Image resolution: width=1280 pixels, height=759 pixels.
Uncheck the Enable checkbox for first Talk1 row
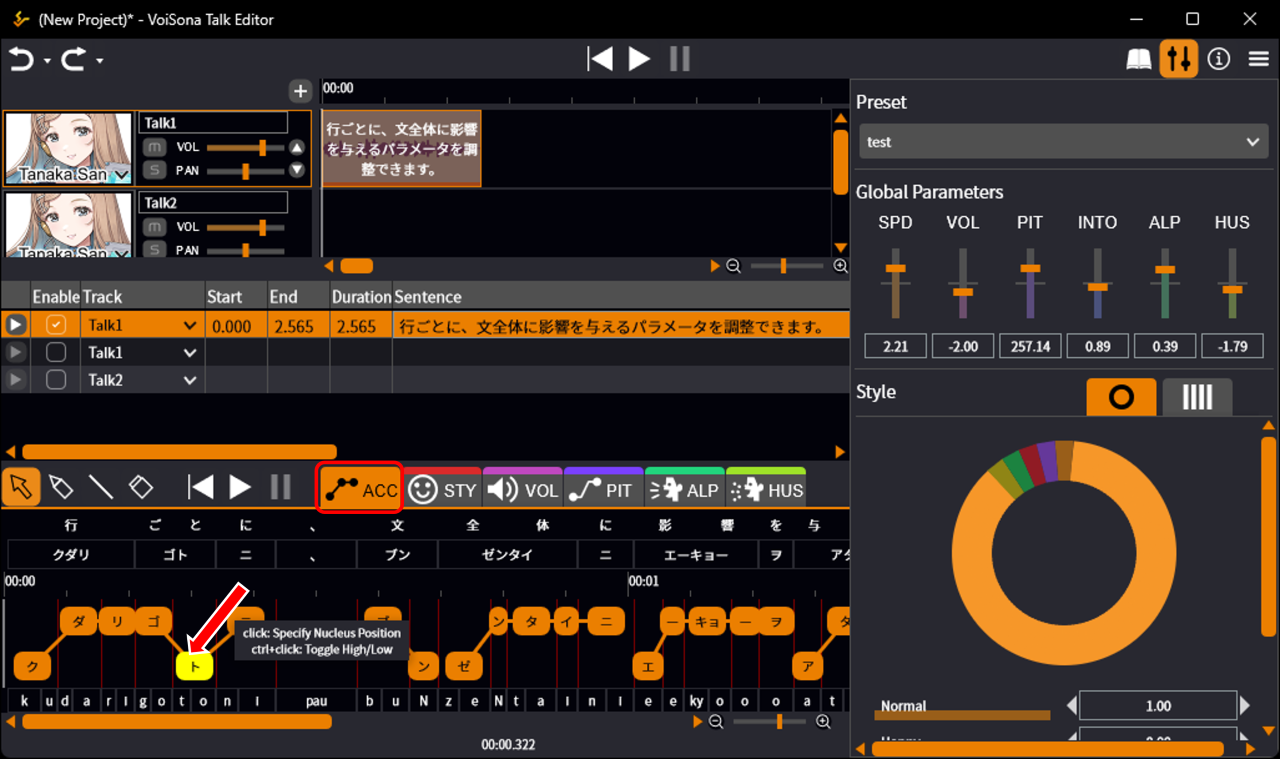[x=56, y=325]
